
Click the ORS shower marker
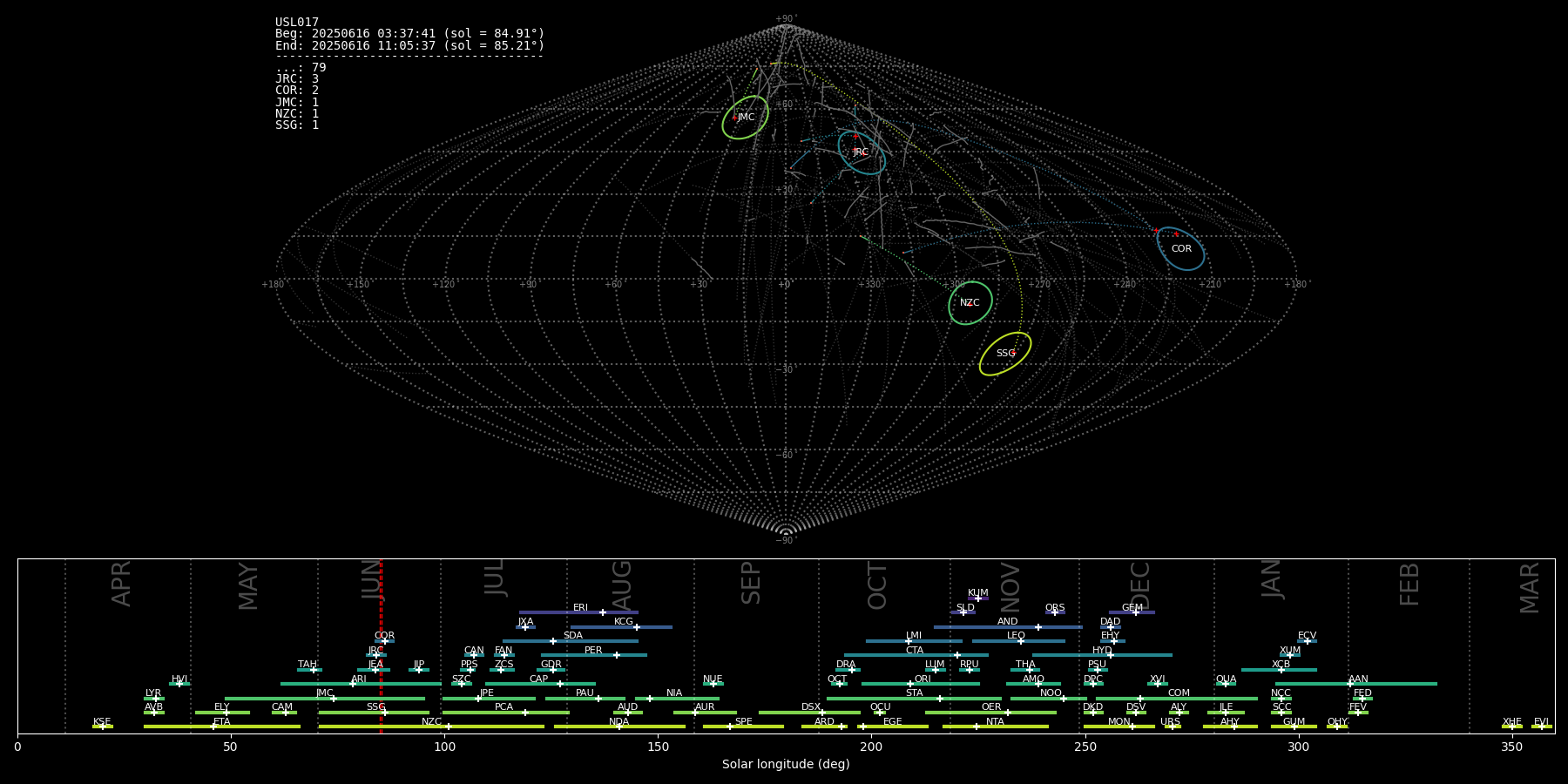click(x=1055, y=612)
